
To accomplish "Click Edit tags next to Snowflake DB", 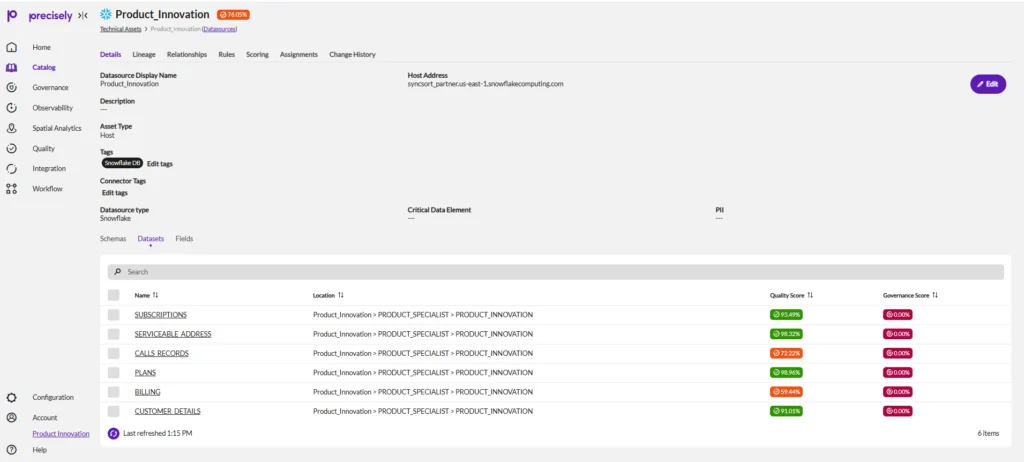I will click(160, 164).
